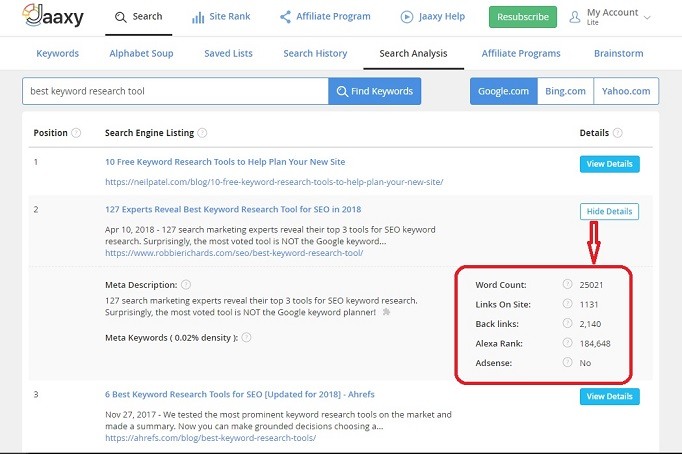Click the help icon next to Position
Viewport: 682px width, 454px height.
tap(76, 133)
